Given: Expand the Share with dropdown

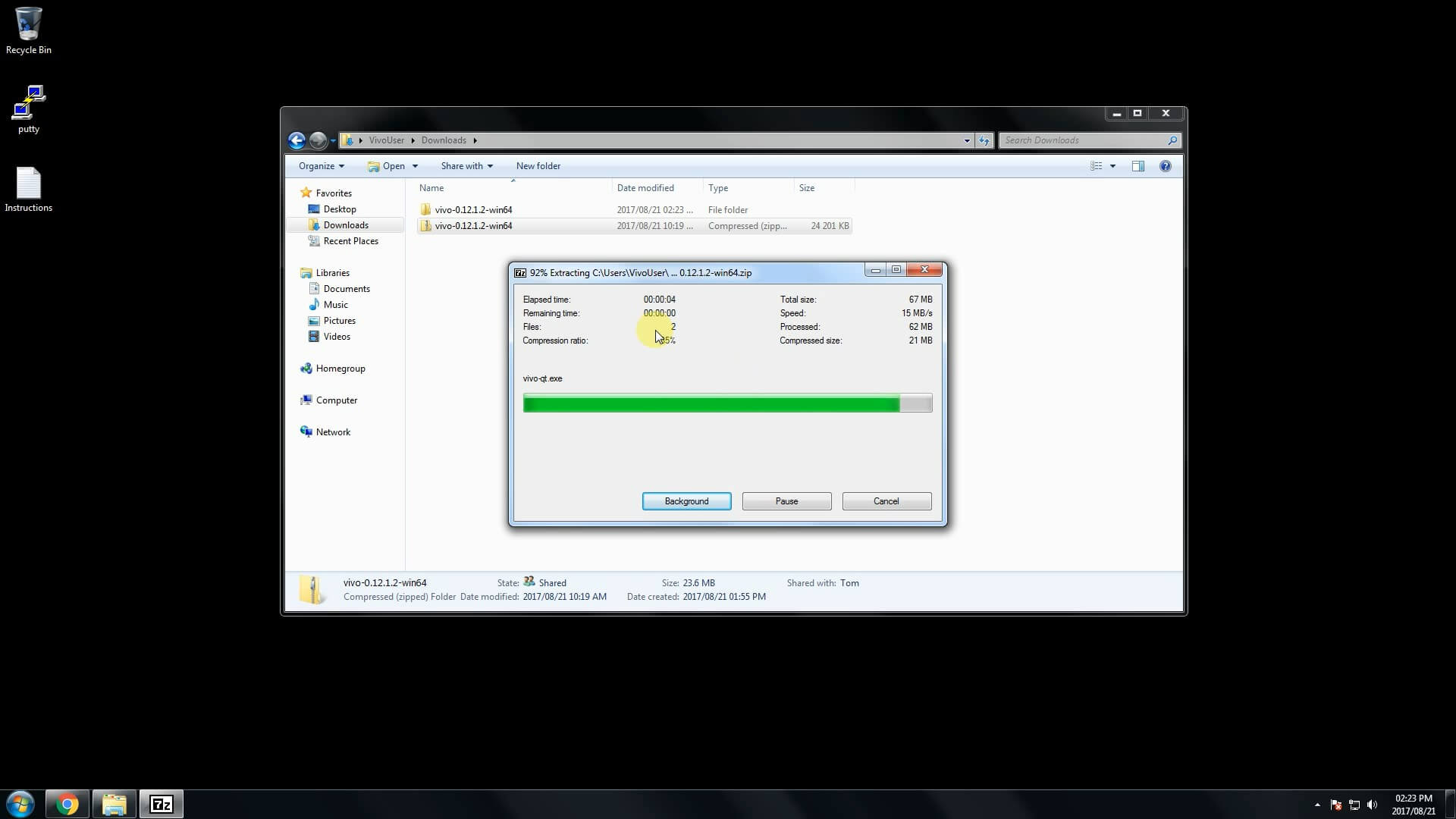Looking at the screenshot, I should (466, 166).
